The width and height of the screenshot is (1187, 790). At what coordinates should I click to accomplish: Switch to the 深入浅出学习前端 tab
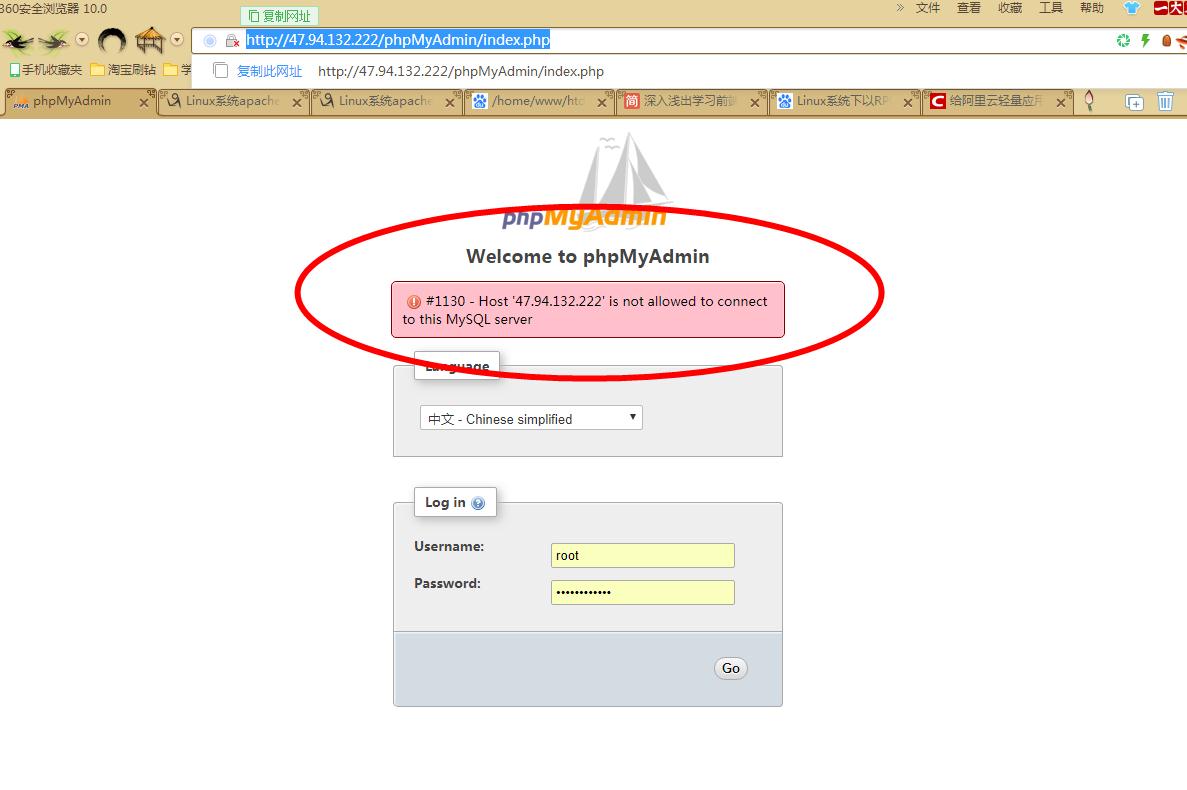click(x=690, y=101)
